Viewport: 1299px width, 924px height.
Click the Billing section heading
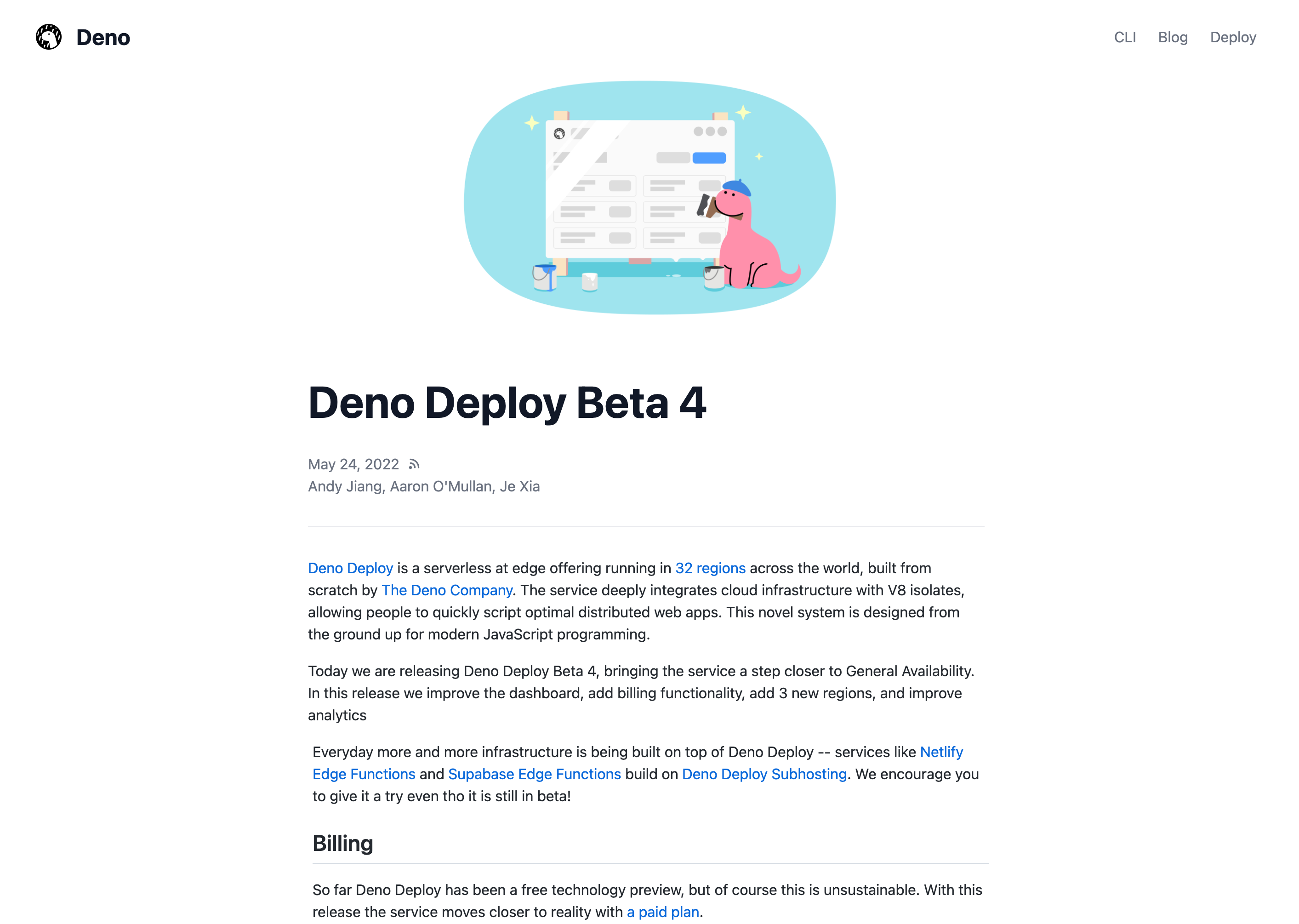pyautogui.click(x=342, y=844)
